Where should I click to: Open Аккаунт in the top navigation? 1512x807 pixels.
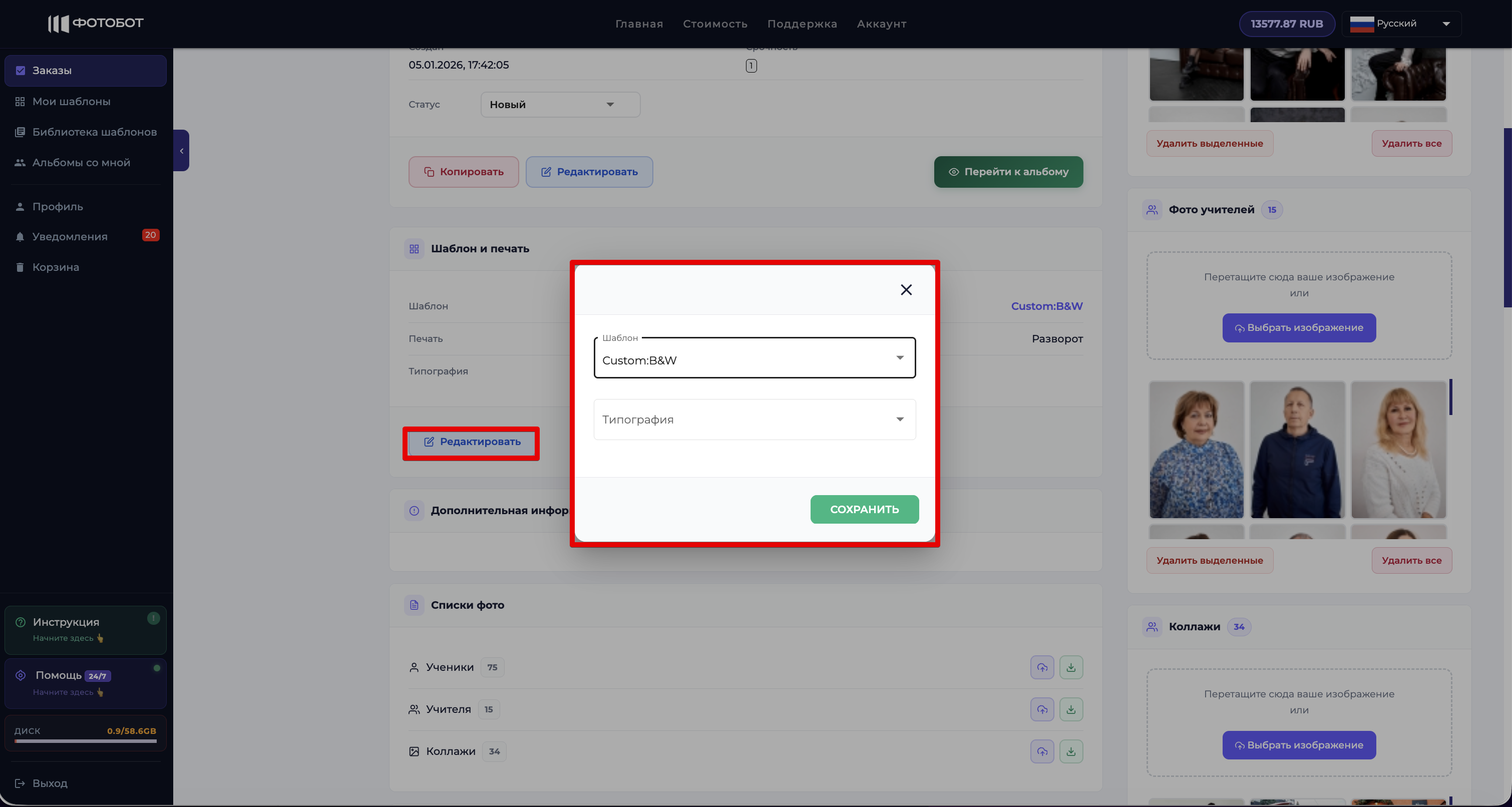(881, 24)
